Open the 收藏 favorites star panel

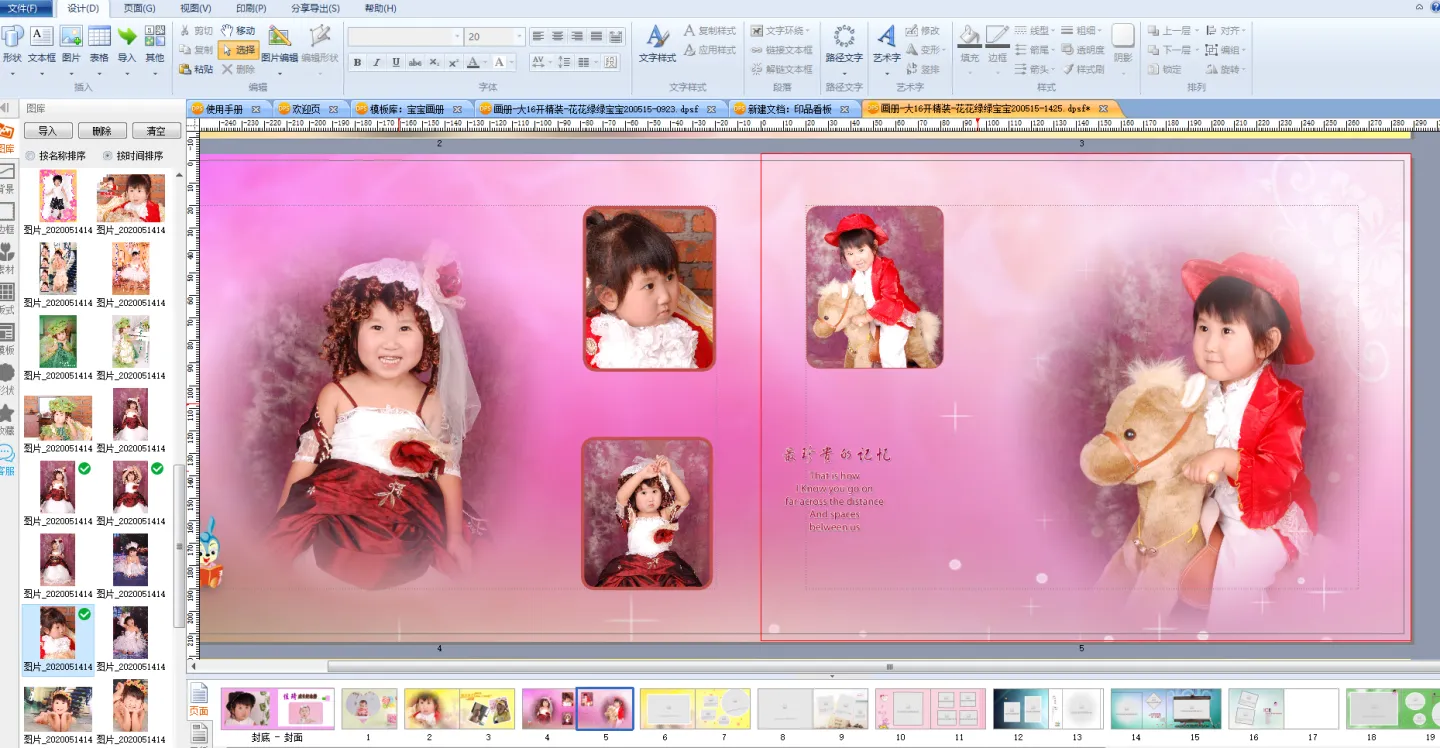click(x=7, y=419)
